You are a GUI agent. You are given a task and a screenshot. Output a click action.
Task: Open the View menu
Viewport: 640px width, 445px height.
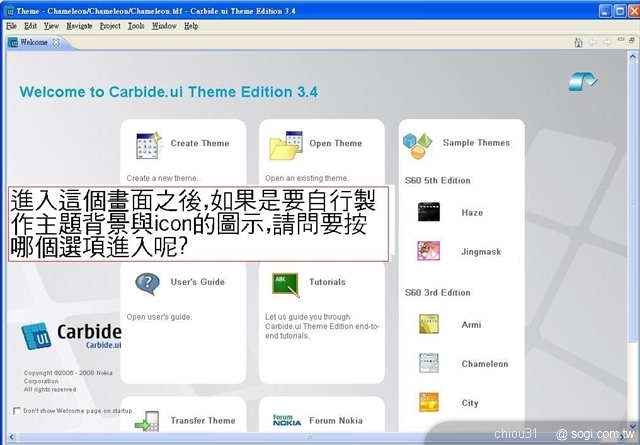(51, 26)
